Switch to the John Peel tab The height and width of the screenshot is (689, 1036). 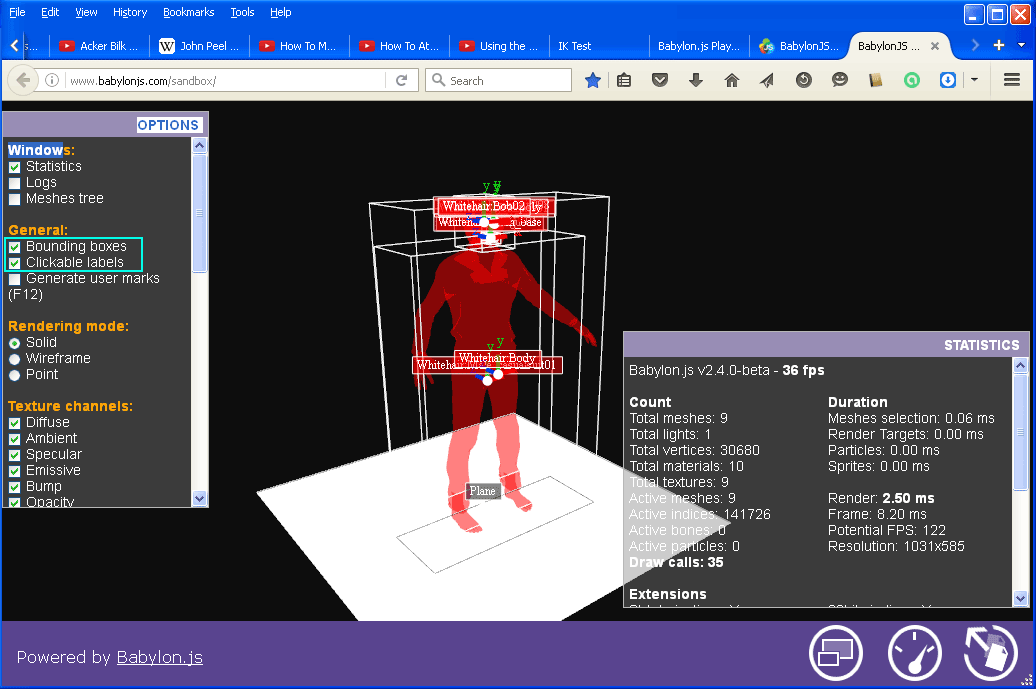click(x=200, y=46)
